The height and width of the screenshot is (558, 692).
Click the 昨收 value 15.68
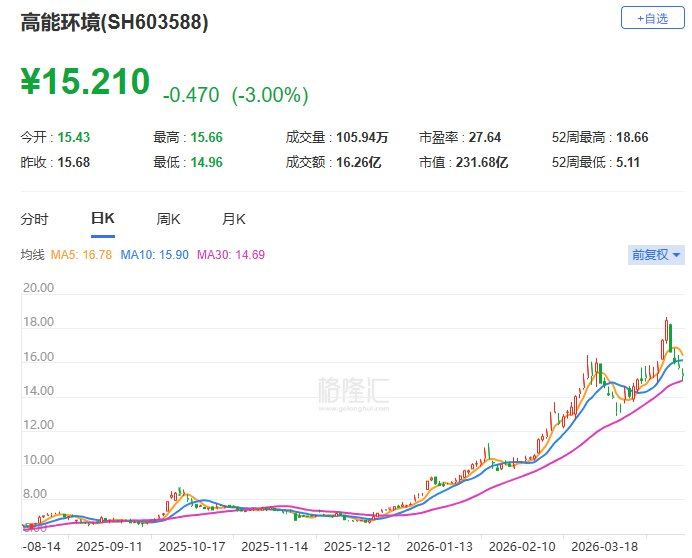[74, 162]
